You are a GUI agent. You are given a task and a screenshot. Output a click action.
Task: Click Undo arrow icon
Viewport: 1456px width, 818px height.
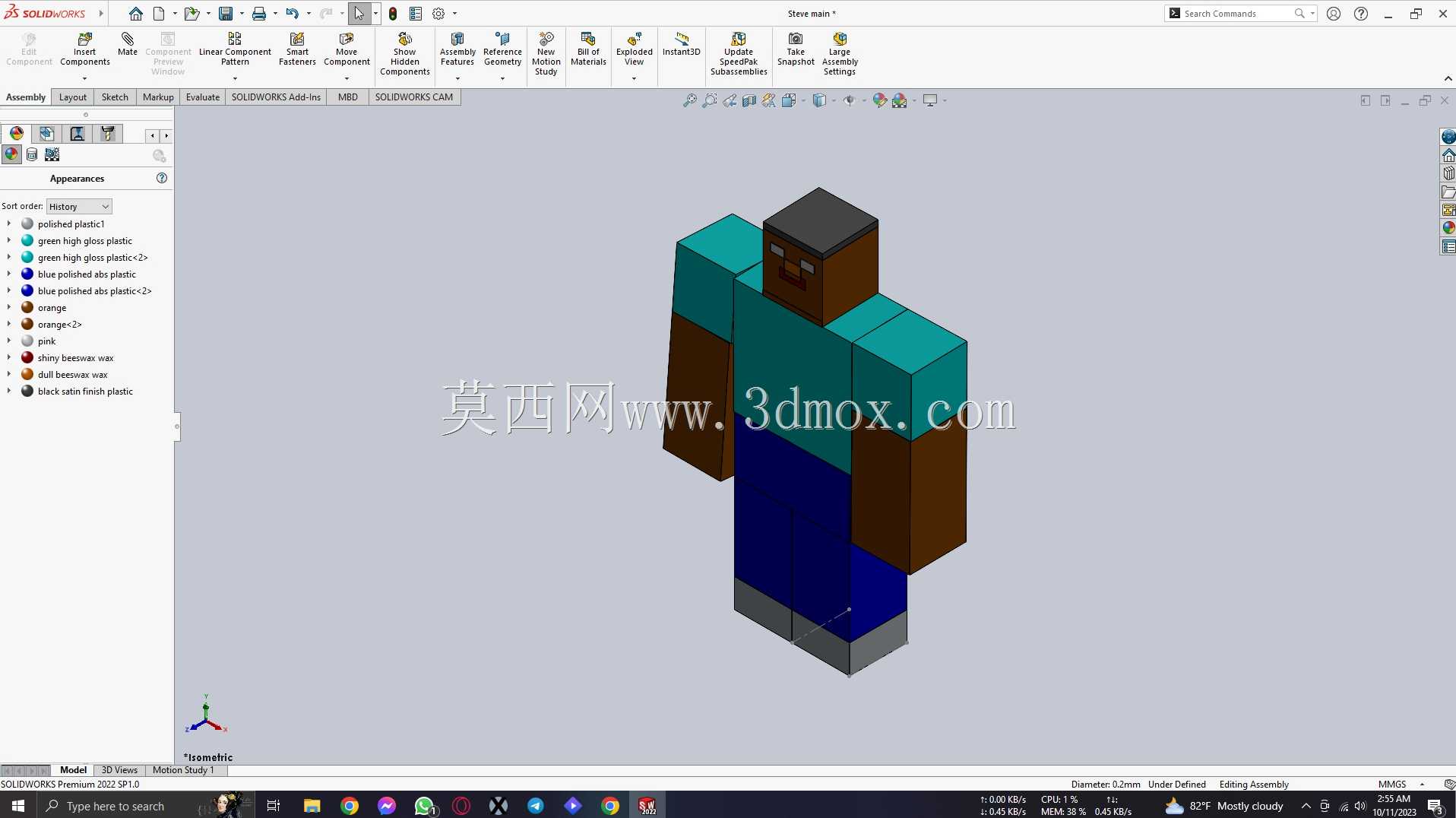point(292,14)
